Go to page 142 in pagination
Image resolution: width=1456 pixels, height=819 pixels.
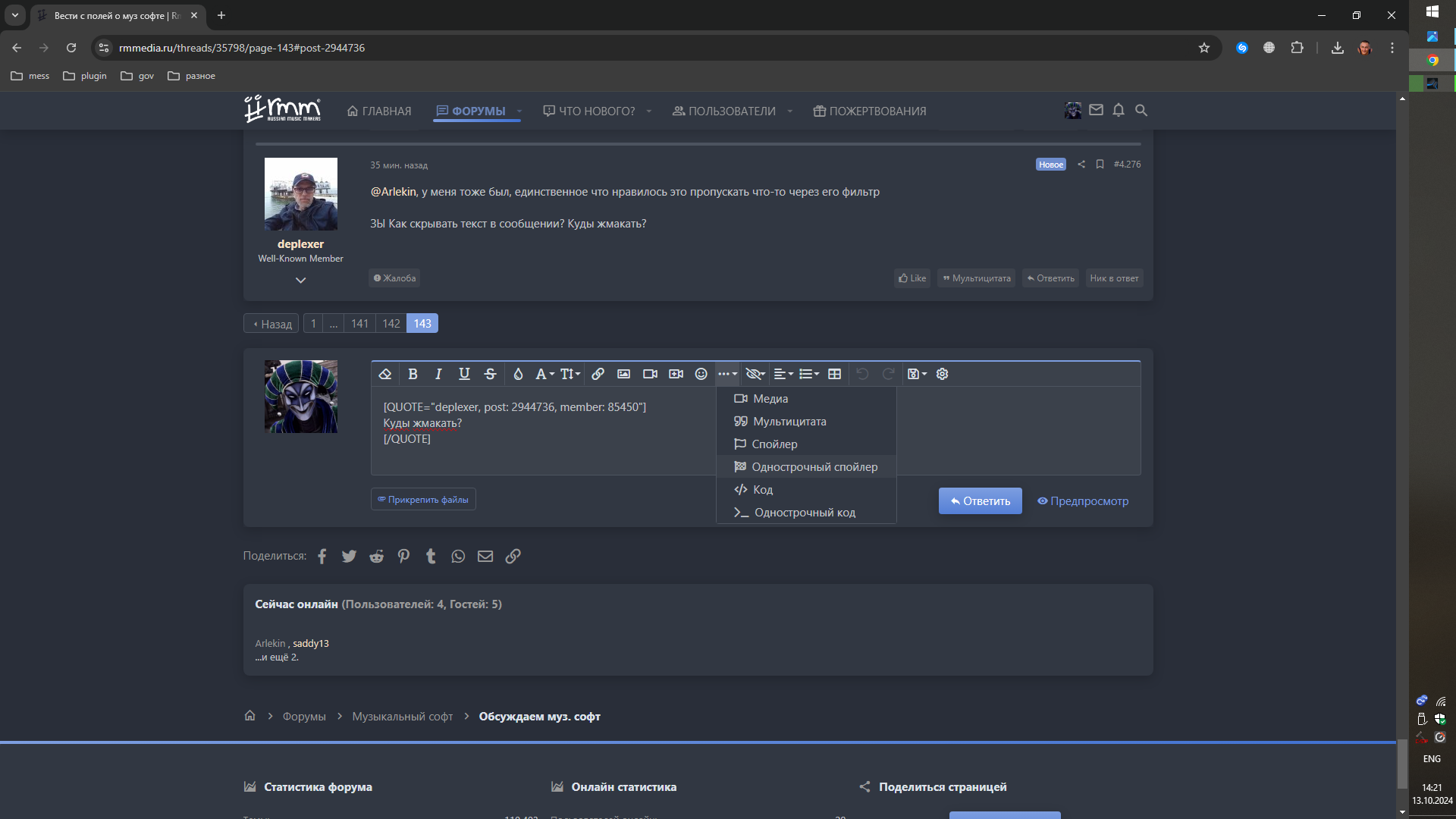tap(391, 324)
